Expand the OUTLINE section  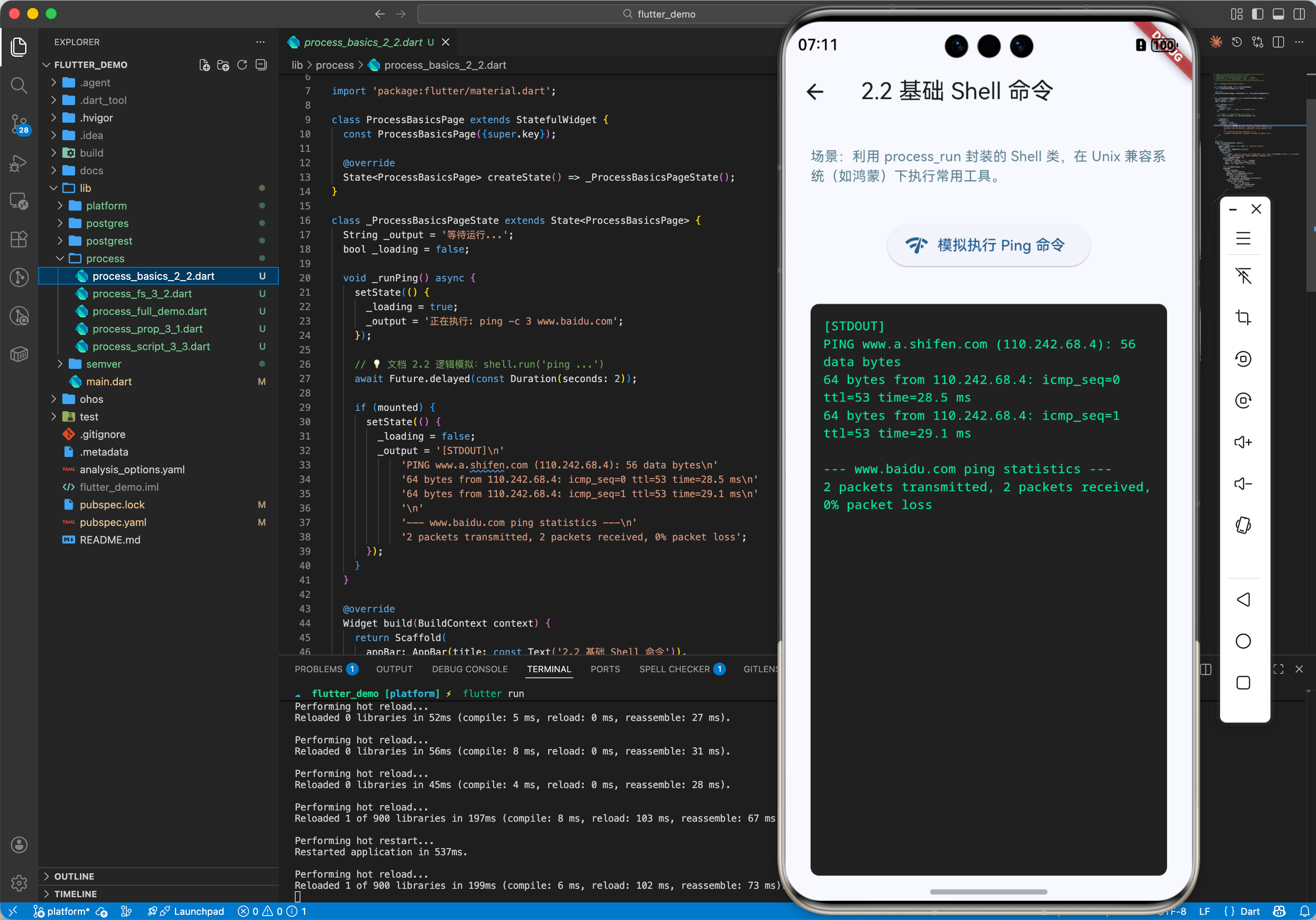pos(74,876)
